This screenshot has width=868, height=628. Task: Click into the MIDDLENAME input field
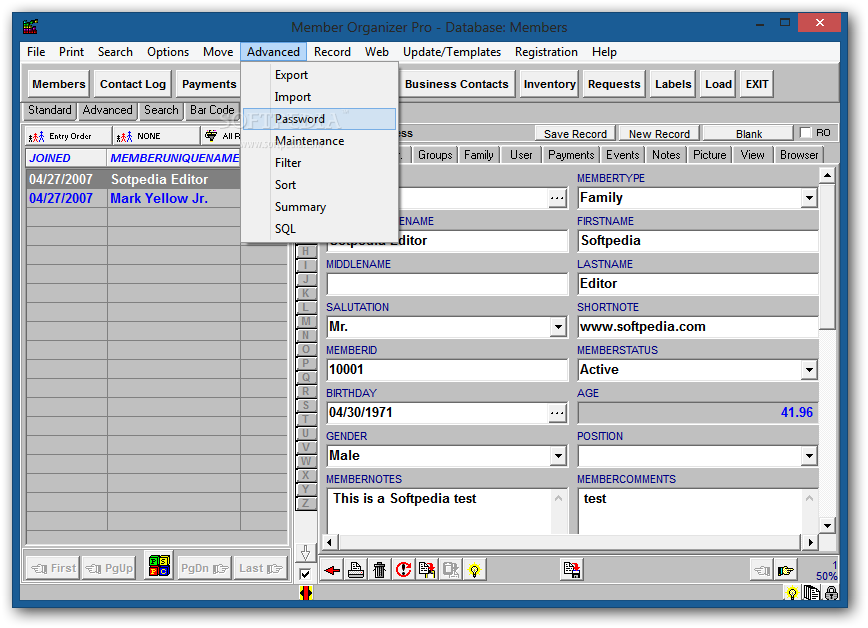coord(447,284)
